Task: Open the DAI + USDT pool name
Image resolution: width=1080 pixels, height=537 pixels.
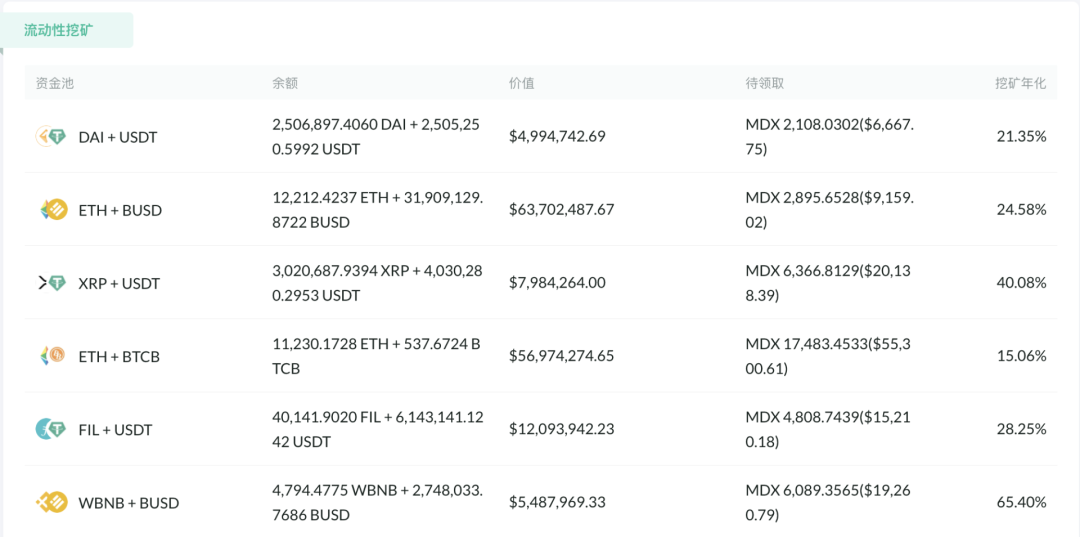Action: tap(118, 137)
